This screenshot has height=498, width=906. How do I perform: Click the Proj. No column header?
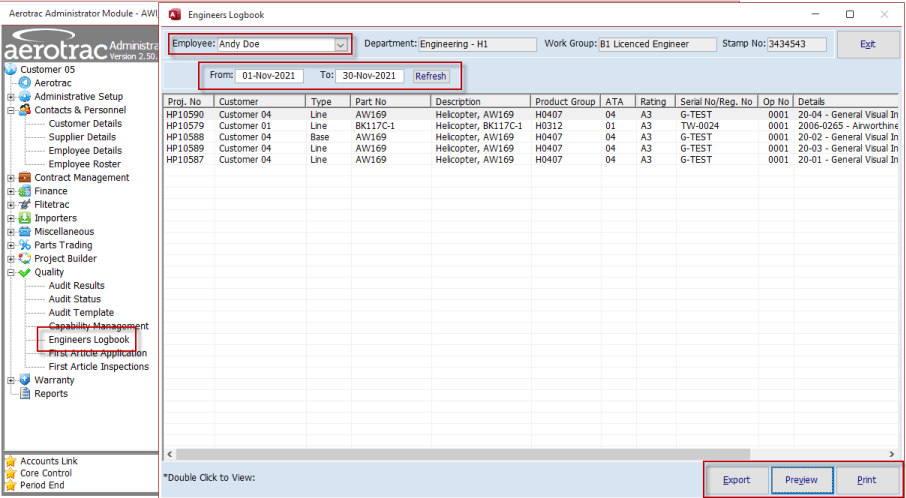pos(189,102)
